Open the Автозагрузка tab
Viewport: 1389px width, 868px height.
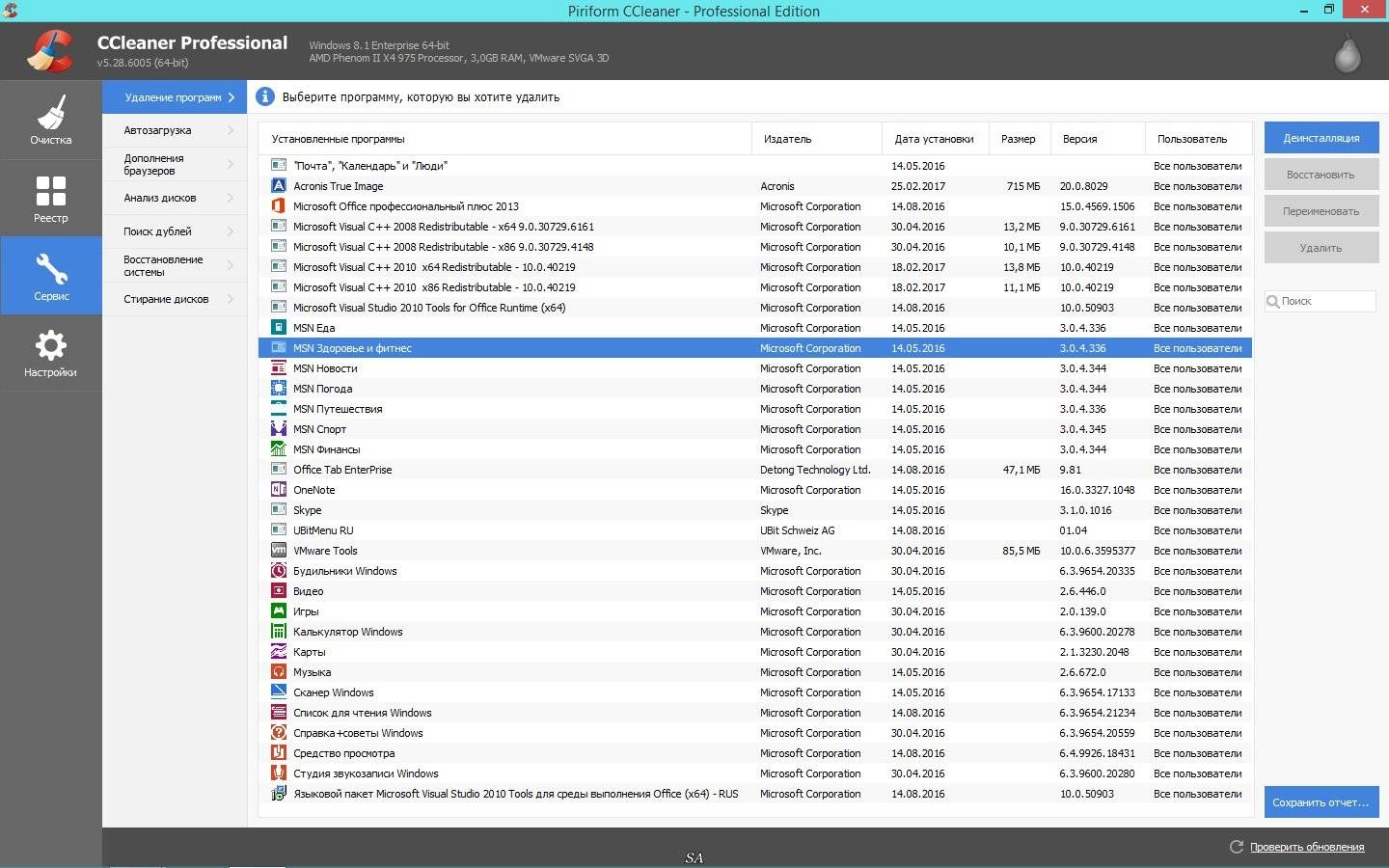[x=175, y=130]
